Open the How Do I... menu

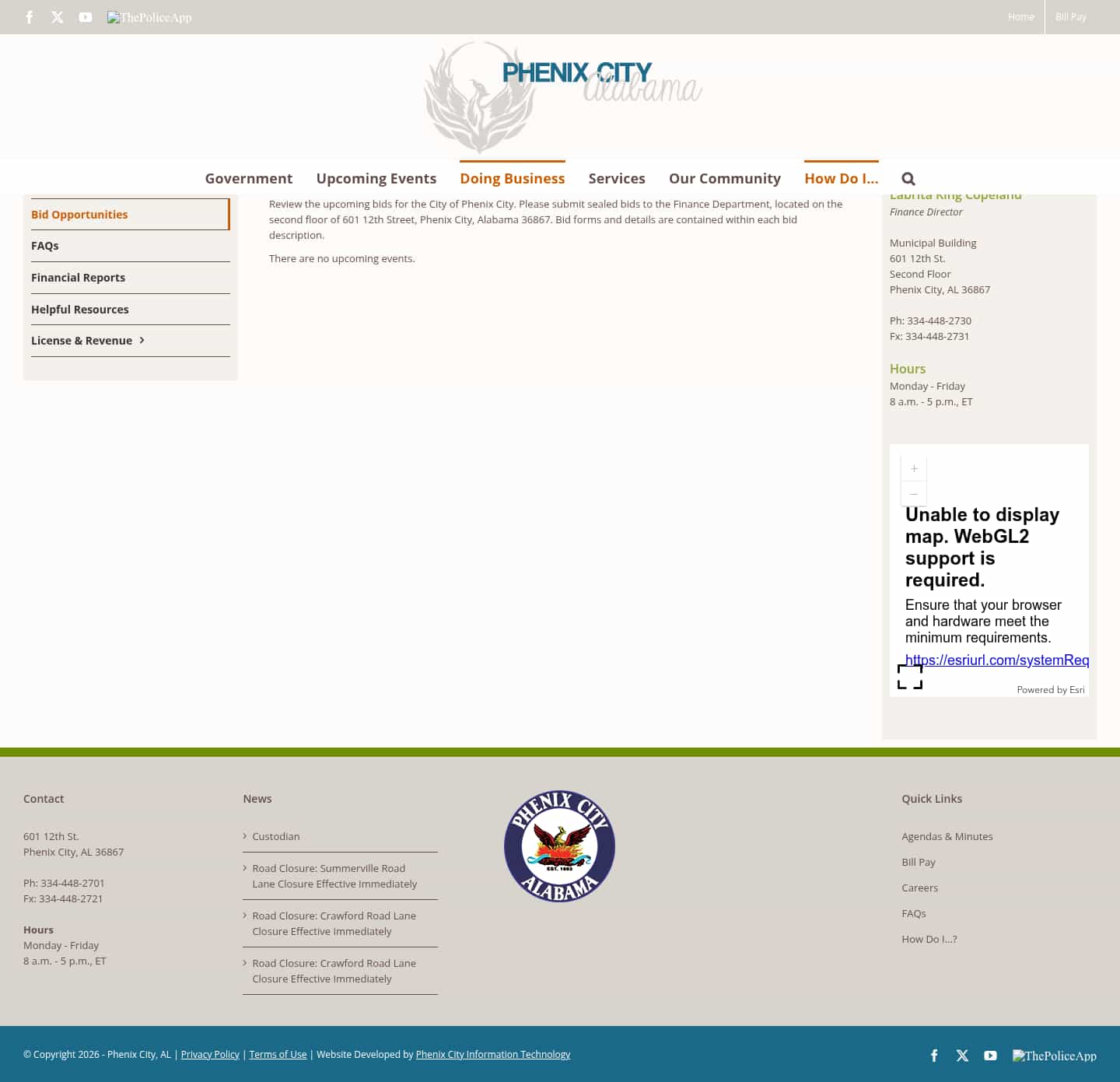coord(842,179)
